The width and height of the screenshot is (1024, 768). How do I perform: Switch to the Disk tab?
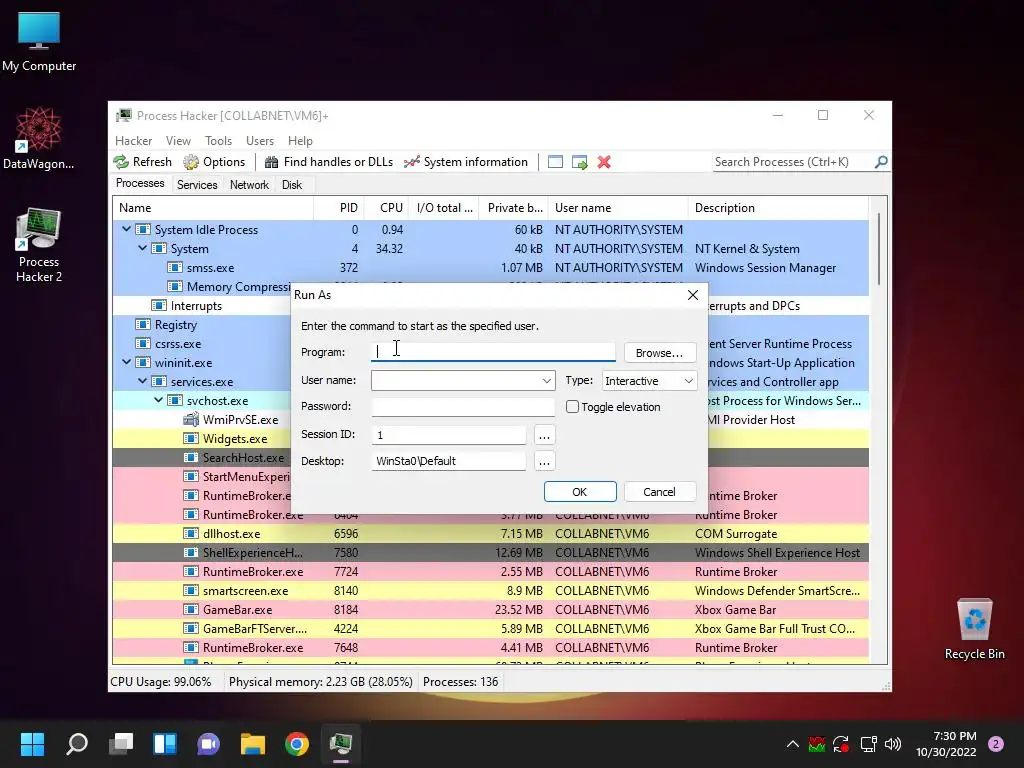[x=292, y=185]
